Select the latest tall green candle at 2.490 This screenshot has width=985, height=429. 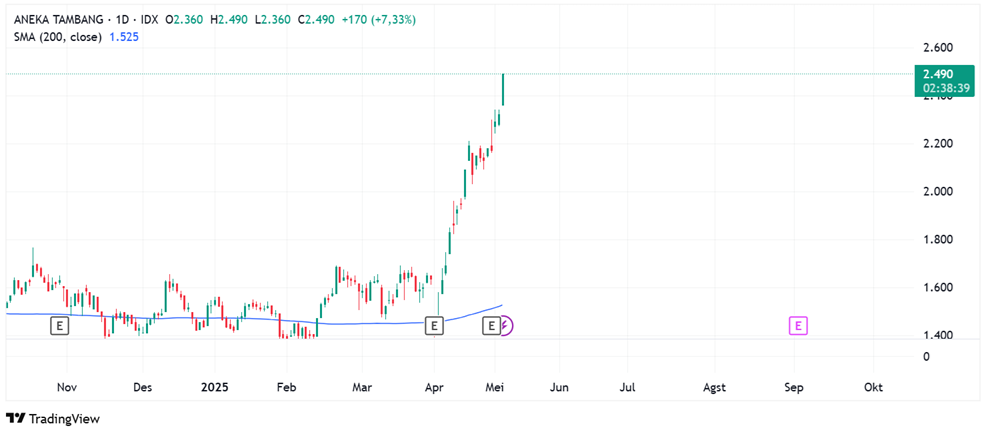(x=503, y=89)
